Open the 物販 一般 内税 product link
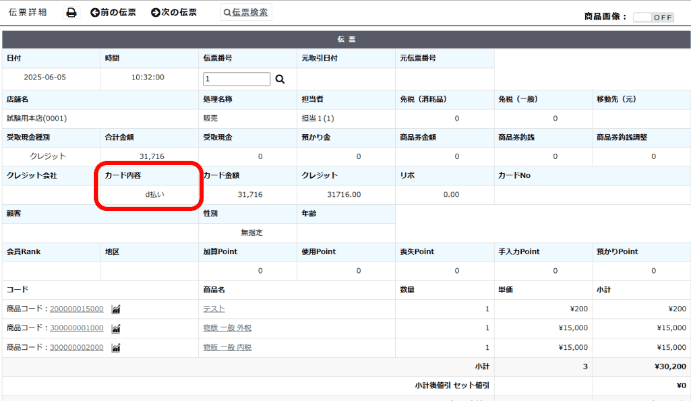The width and height of the screenshot is (691, 401). point(227,347)
